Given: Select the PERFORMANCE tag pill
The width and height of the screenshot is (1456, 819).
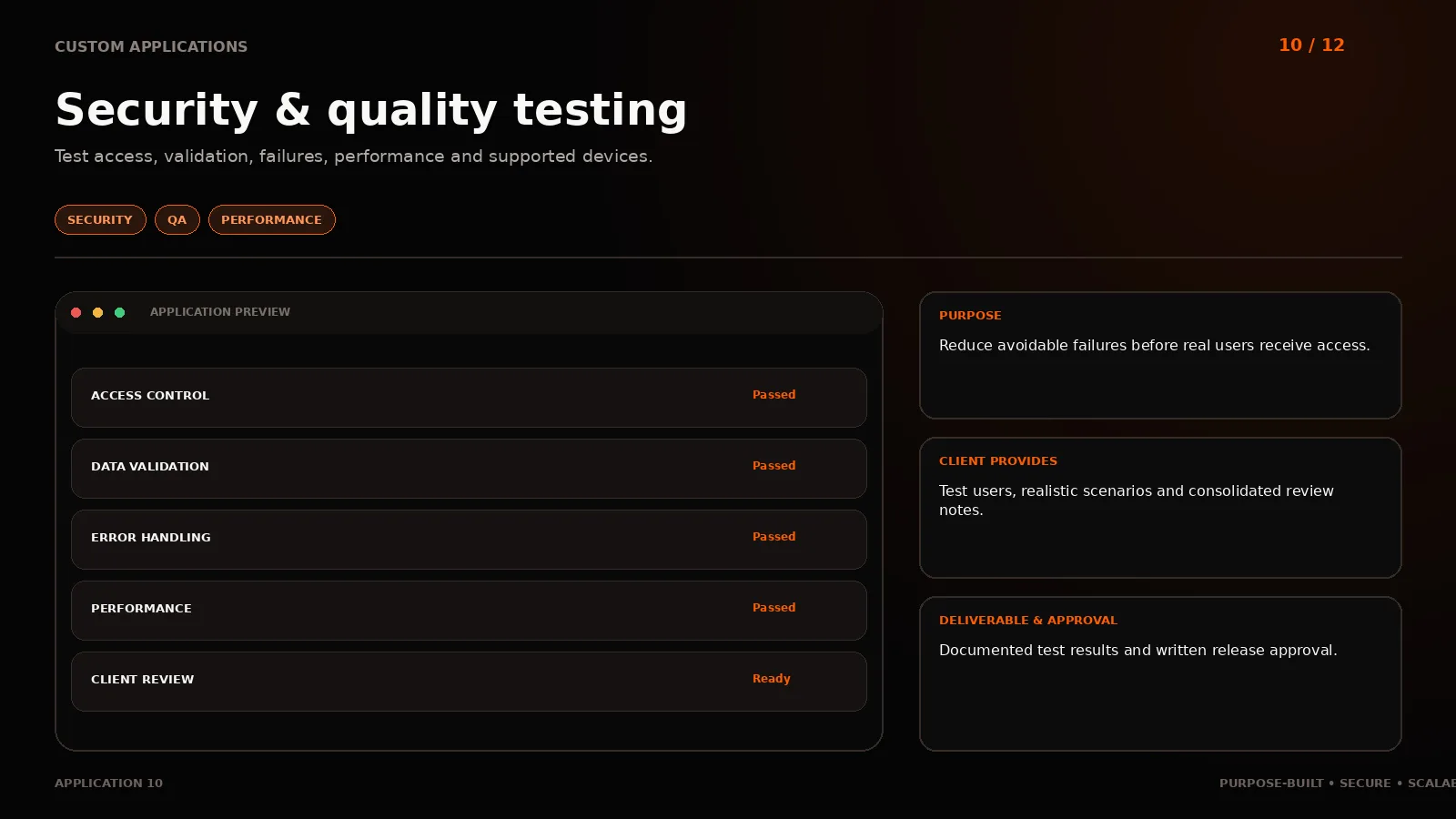Looking at the screenshot, I should 272,219.
